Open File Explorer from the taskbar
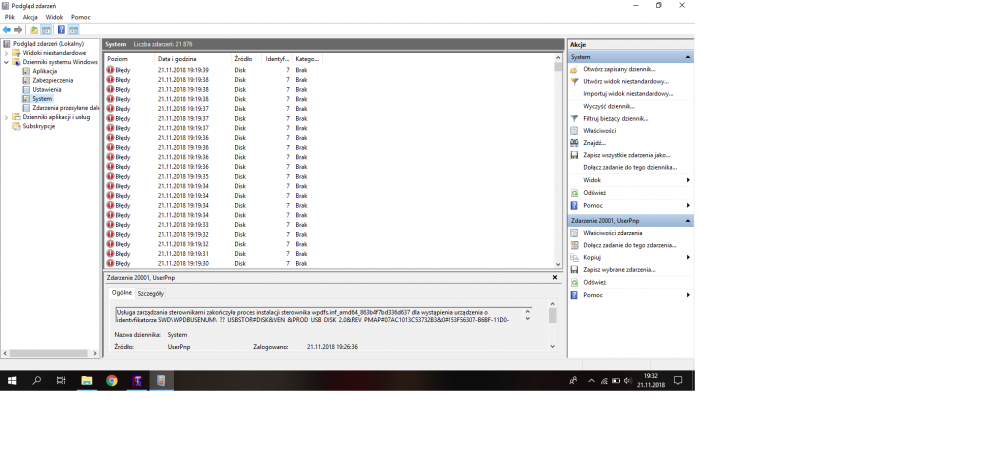This screenshot has width=1000, height=463. click(x=86, y=380)
